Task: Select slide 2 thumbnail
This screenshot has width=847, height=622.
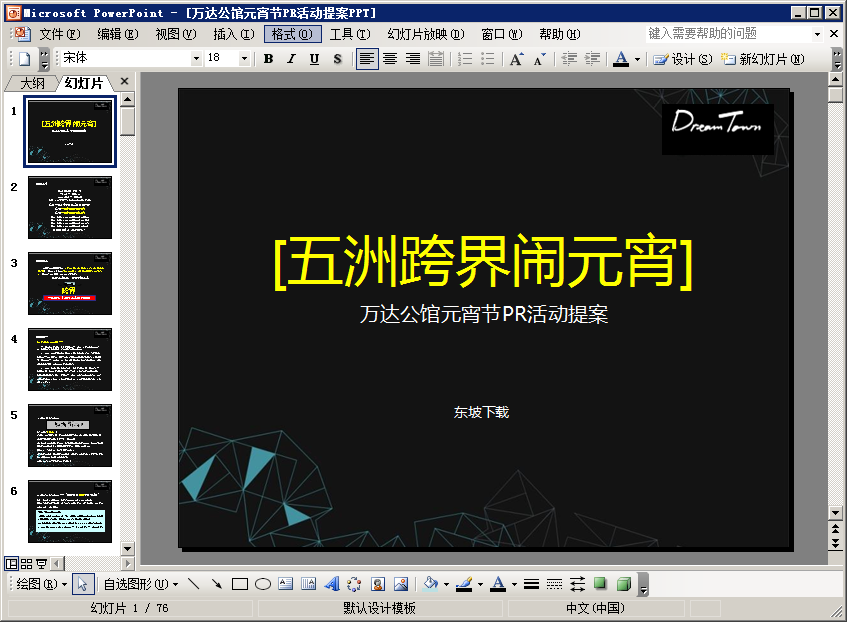Action: tap(70, 208)
